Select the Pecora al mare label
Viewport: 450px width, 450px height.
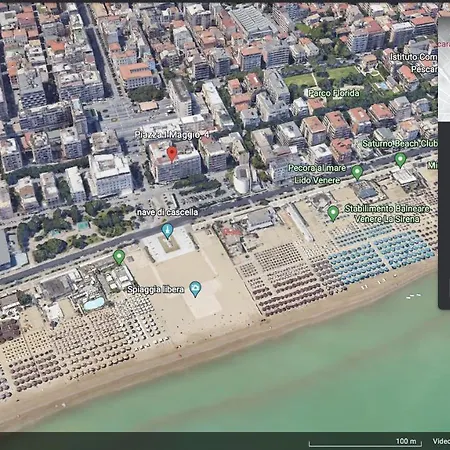[317, 168]
